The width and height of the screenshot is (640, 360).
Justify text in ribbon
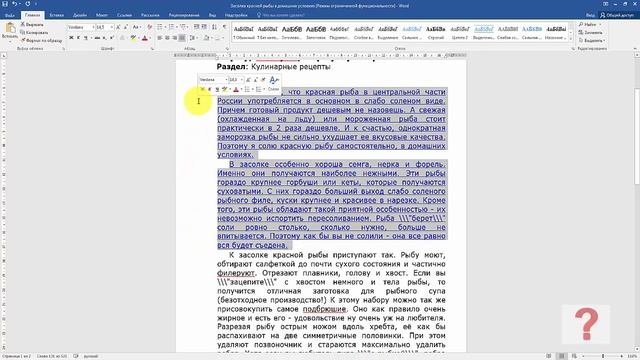pos(182,38)
